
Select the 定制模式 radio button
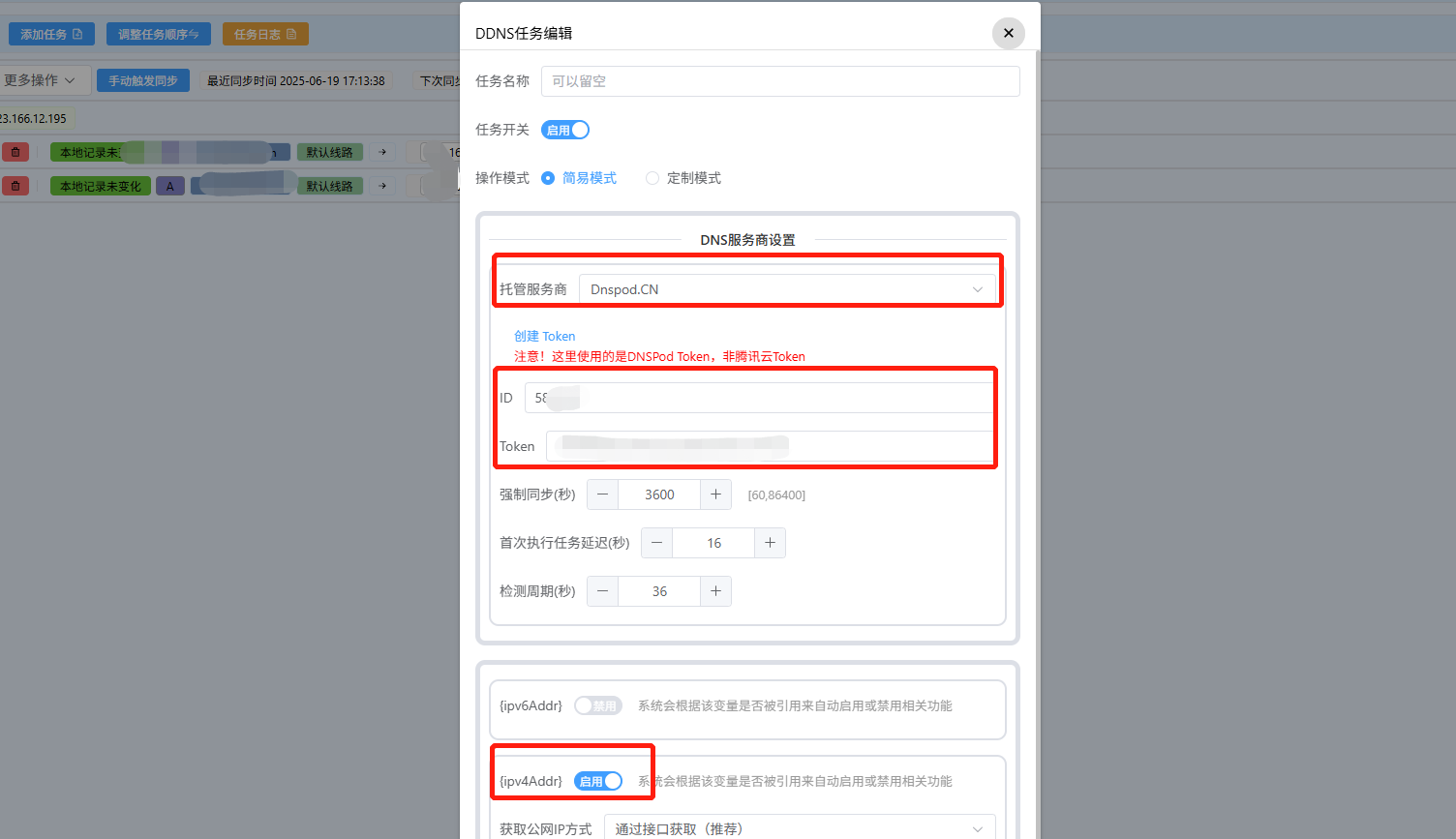coord(652,177)
